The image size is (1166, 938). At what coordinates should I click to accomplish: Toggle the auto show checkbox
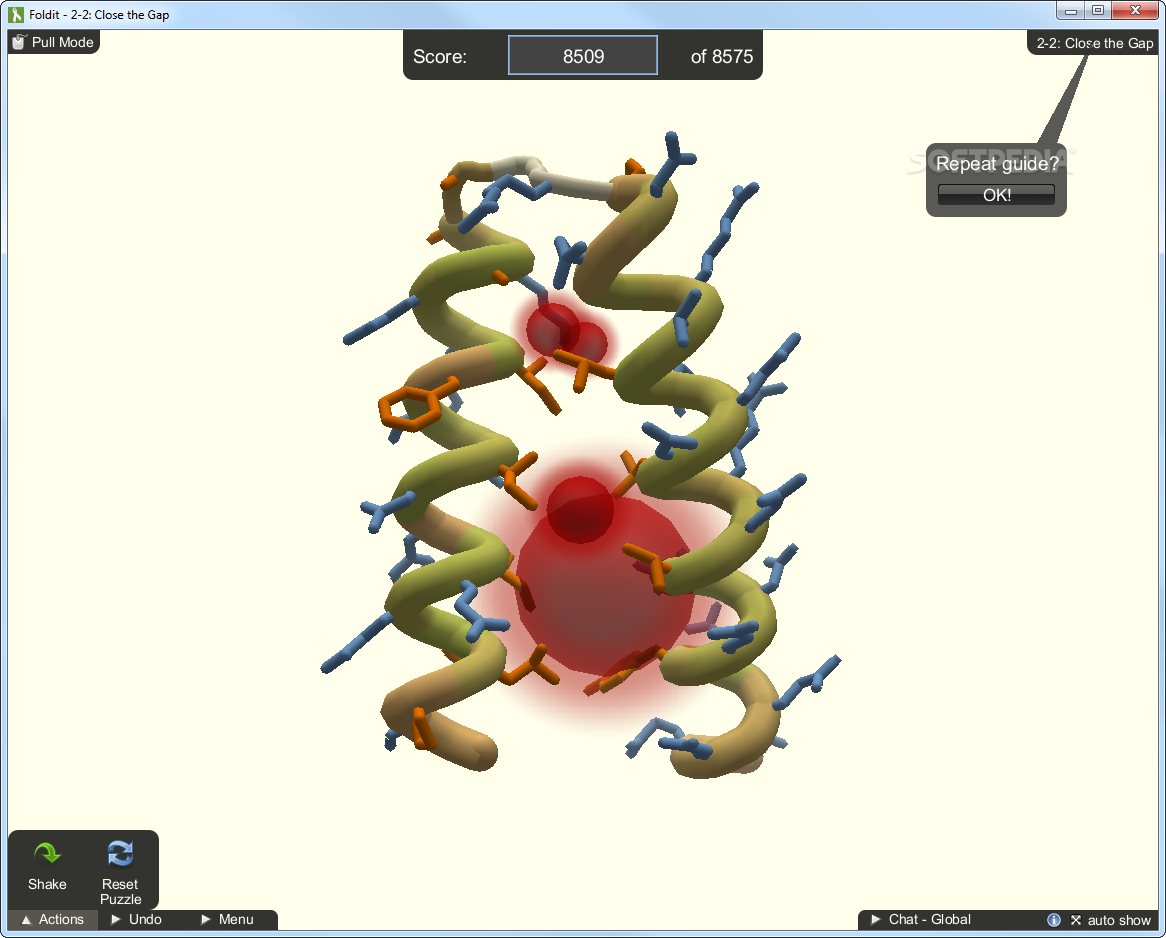1076,920
